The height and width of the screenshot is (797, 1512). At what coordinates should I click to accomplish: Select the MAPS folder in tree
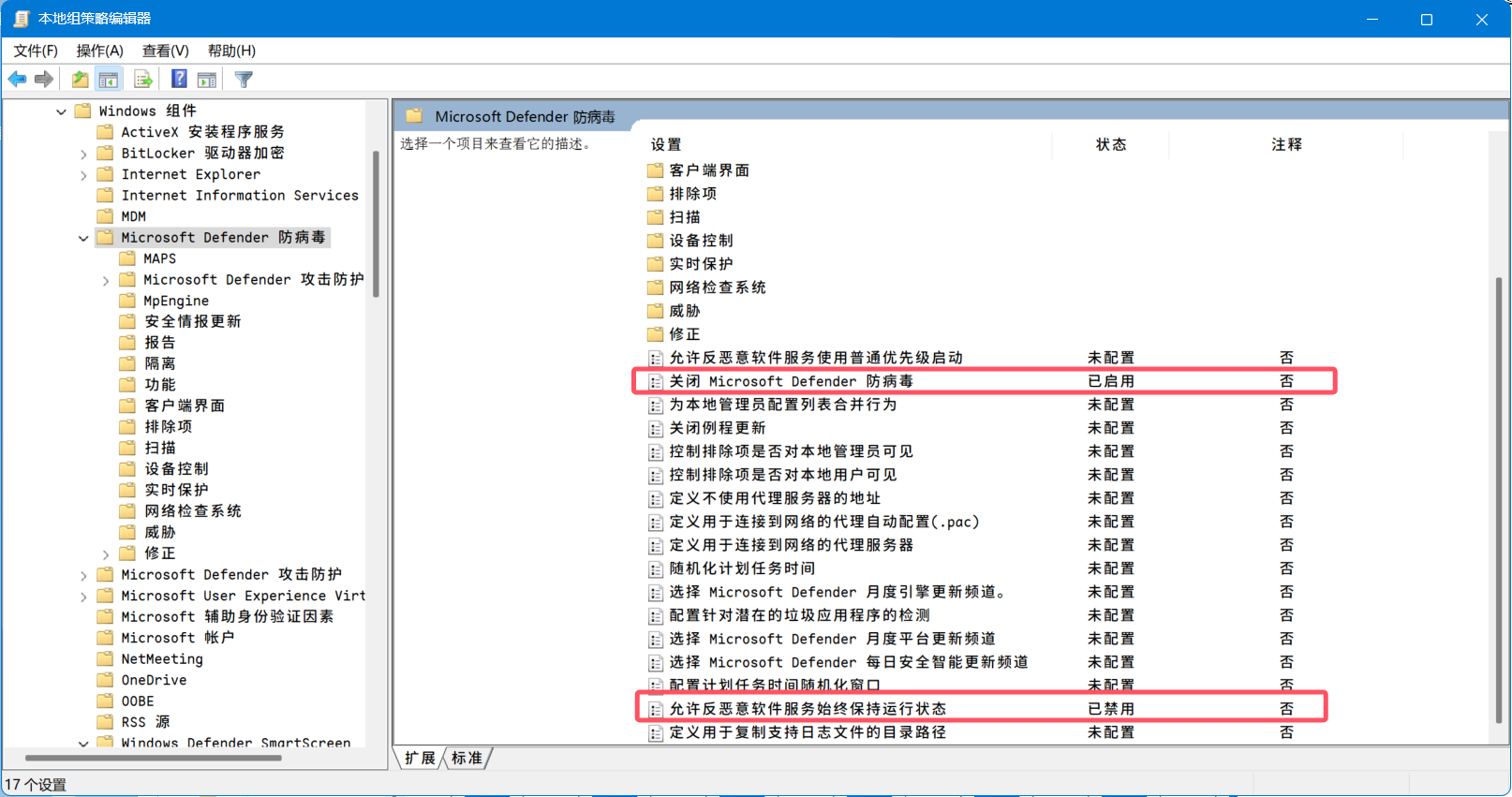coord(159,258)
